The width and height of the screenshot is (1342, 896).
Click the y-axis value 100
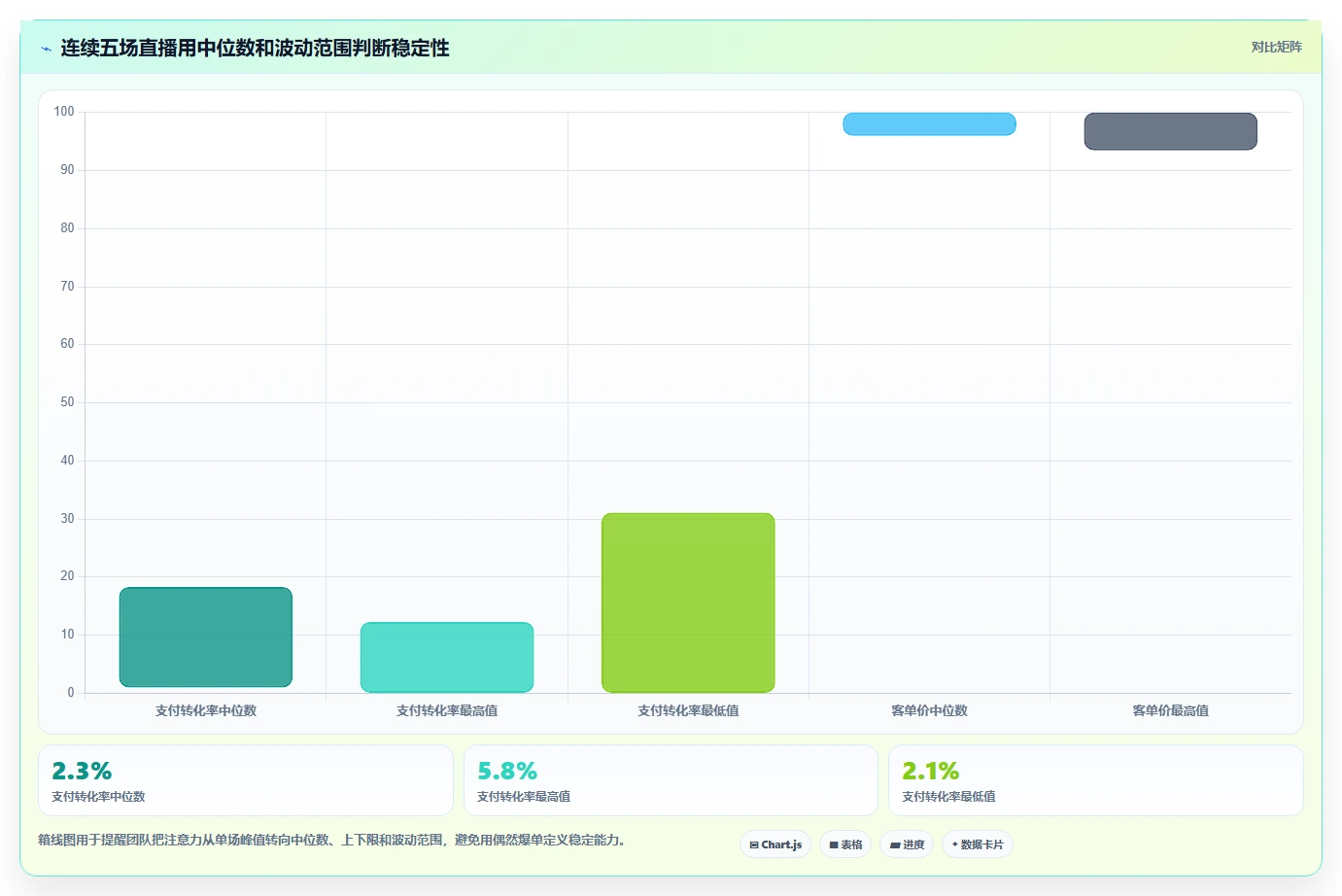coord(64,112)
